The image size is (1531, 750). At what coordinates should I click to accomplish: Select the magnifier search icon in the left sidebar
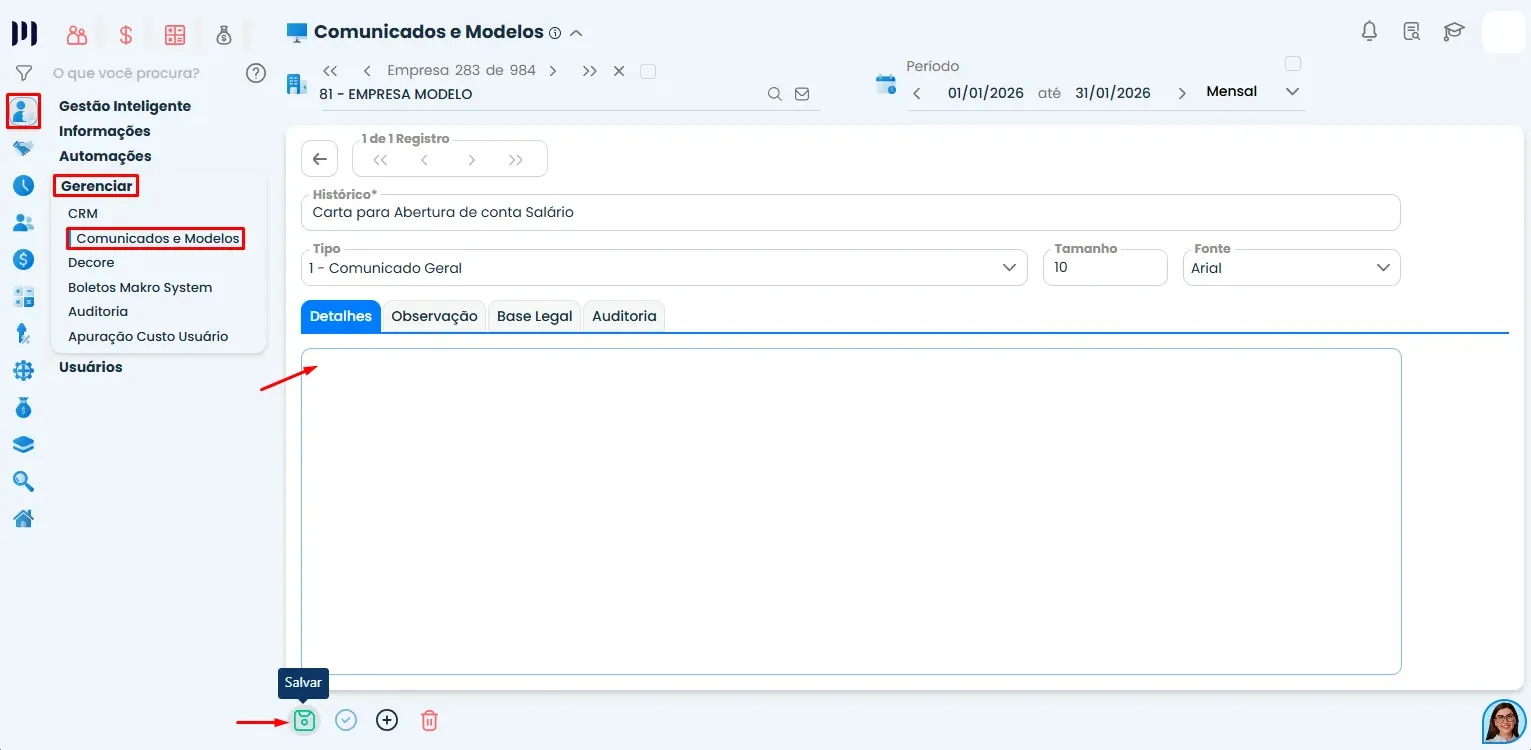click(x=23, y=481)
